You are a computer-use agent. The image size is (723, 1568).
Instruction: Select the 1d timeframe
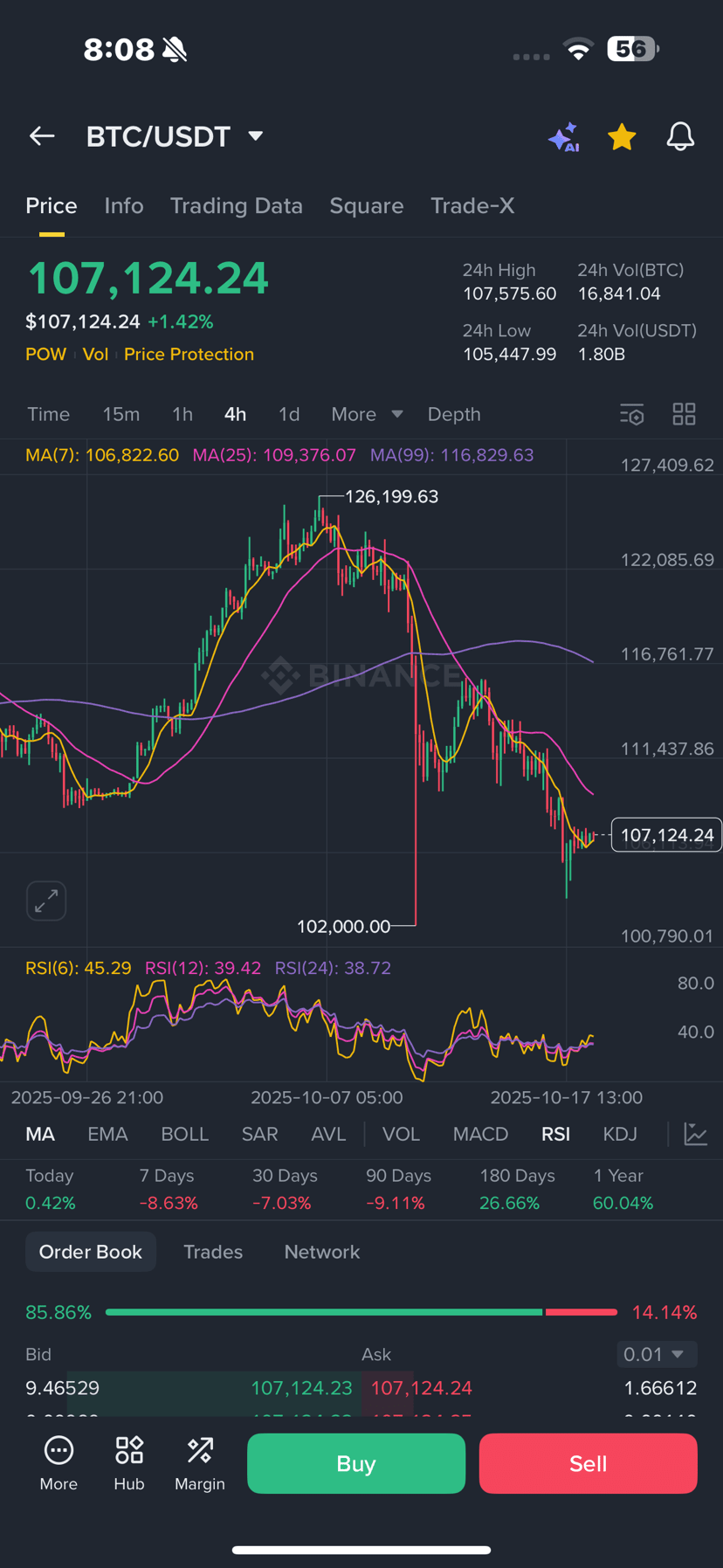[x=289, y=414]
